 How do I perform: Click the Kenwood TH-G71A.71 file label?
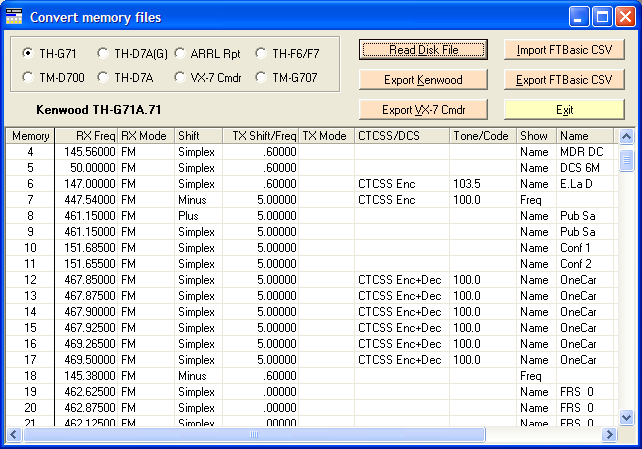point(99,110)
